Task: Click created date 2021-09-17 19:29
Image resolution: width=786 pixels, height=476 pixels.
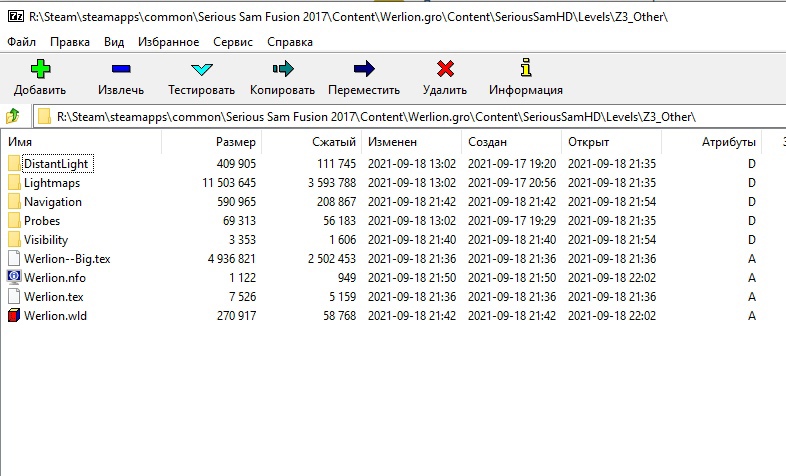Action: pos(512,221)
